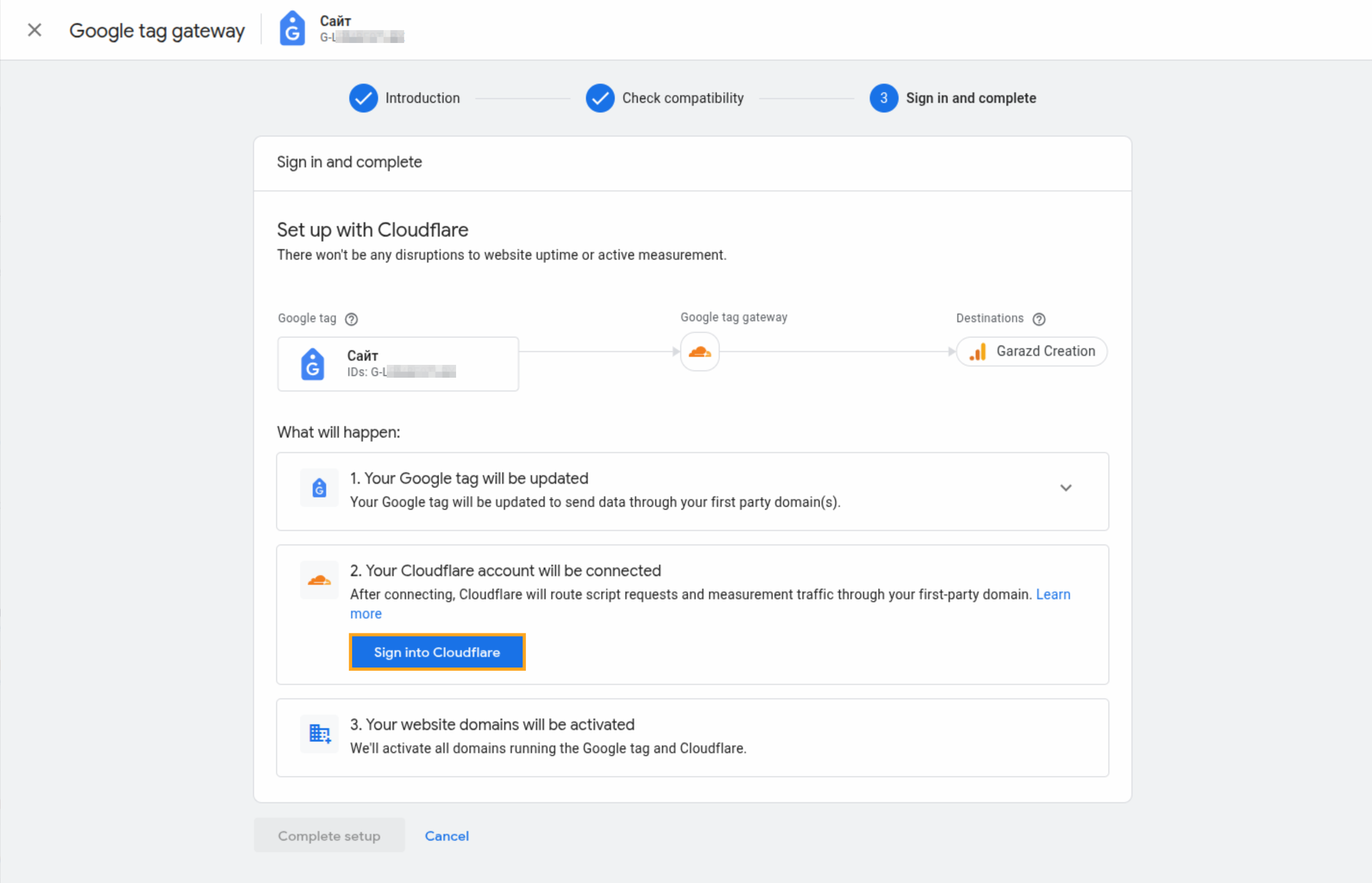
Task: Open the Learn more link
Action: (x=1053, y=594)
